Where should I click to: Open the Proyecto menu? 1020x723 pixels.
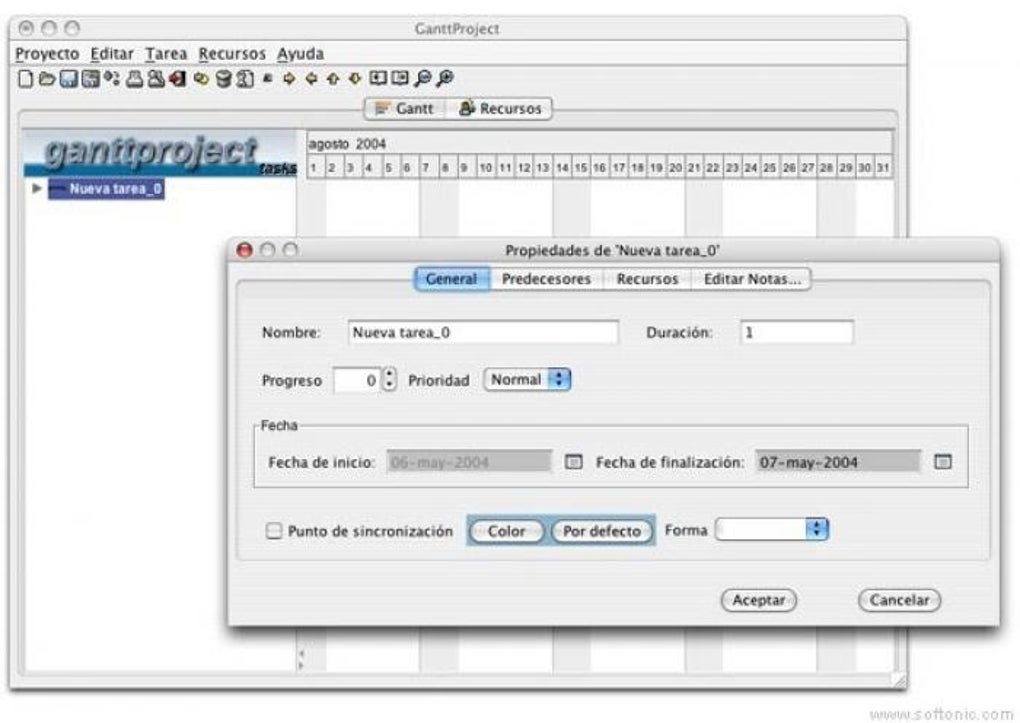(47, 54)
